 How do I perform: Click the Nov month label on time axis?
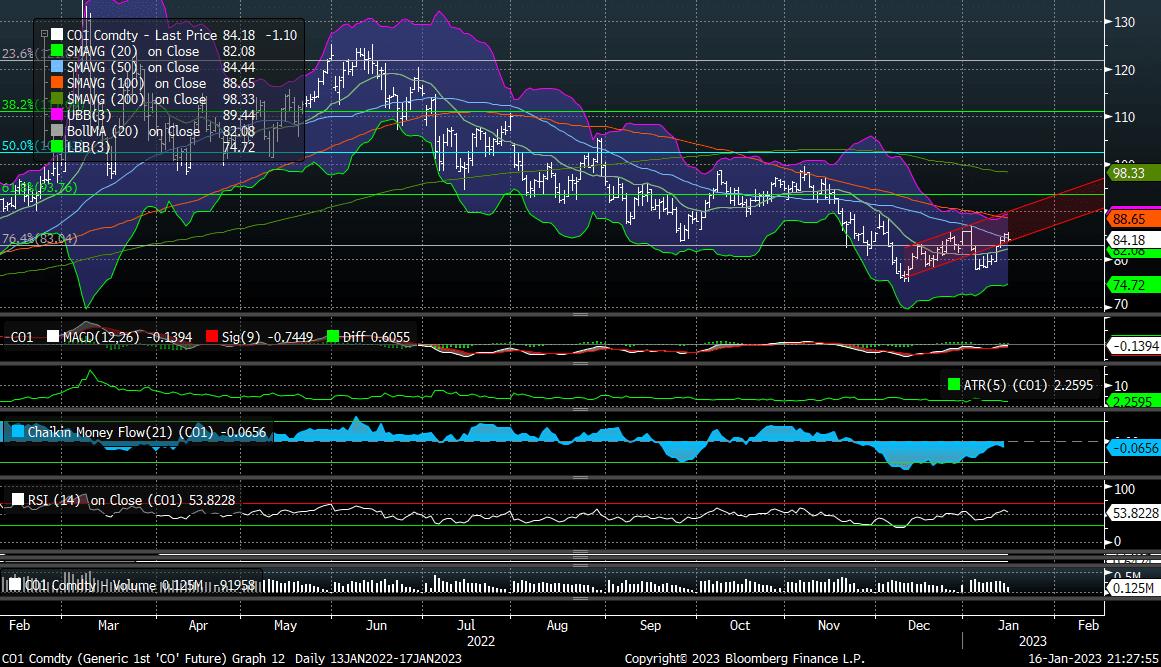[829, 626]
